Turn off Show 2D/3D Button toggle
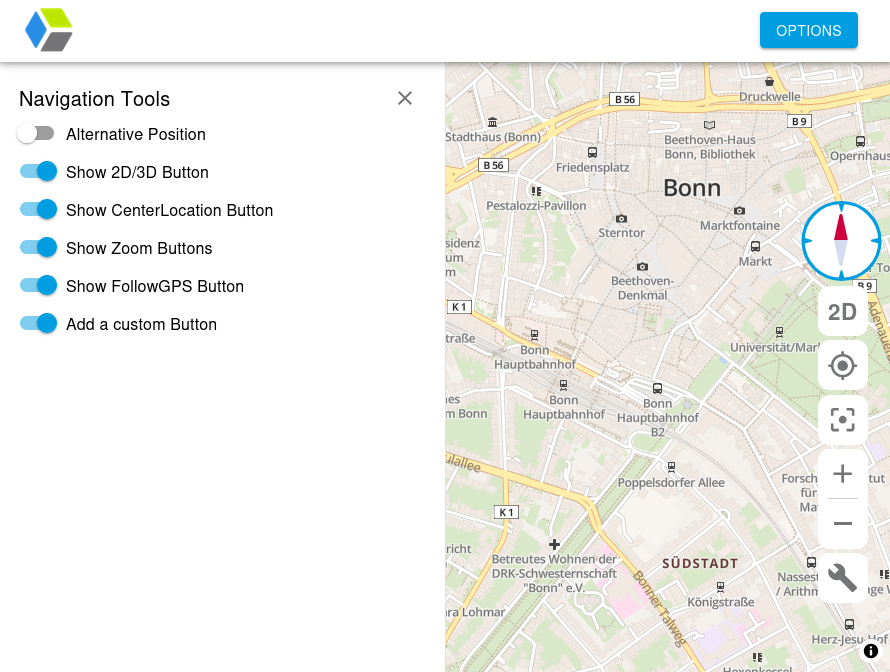The image size is (890, 672). click(38, 171)
